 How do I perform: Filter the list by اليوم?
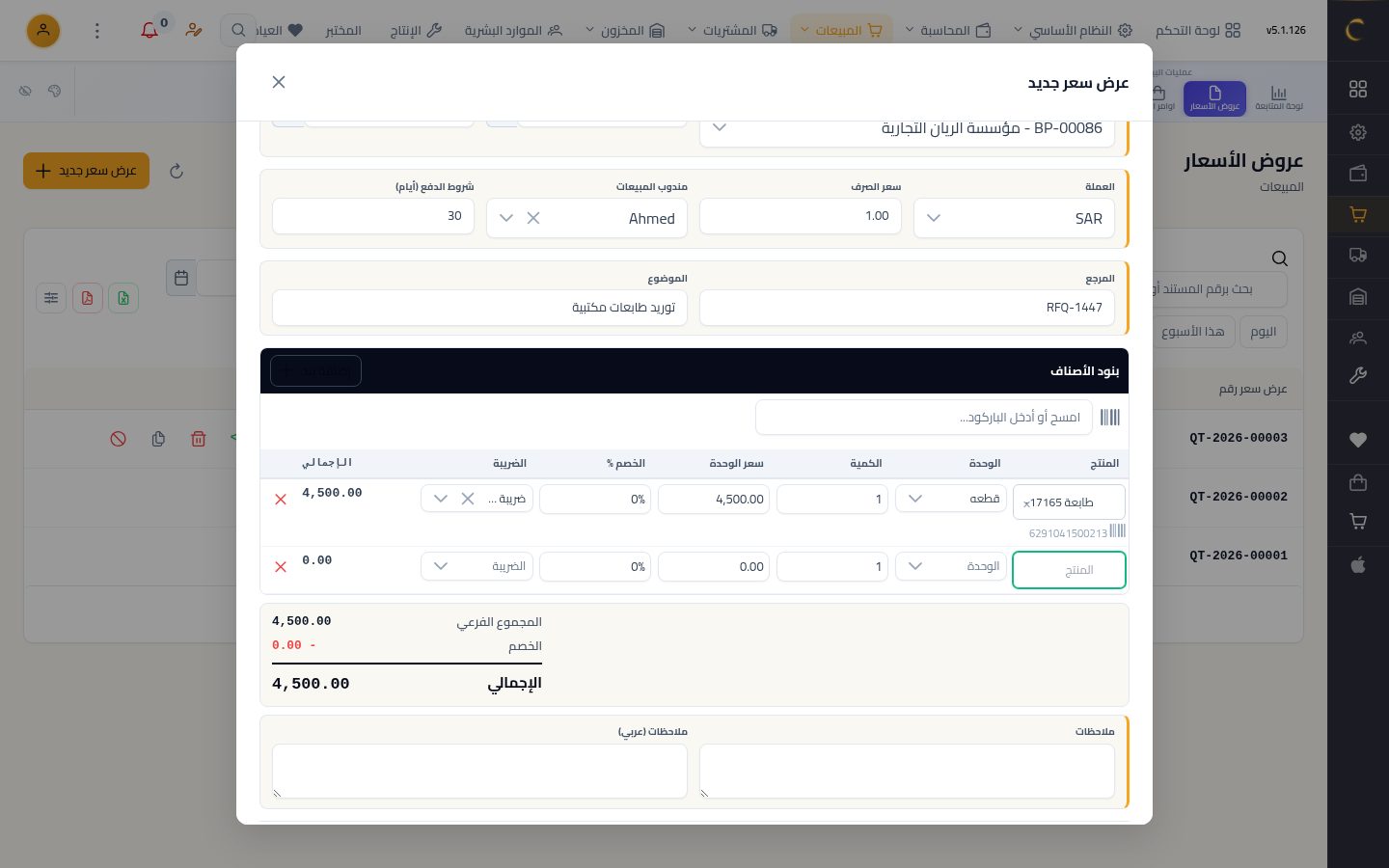[1264, 332]
